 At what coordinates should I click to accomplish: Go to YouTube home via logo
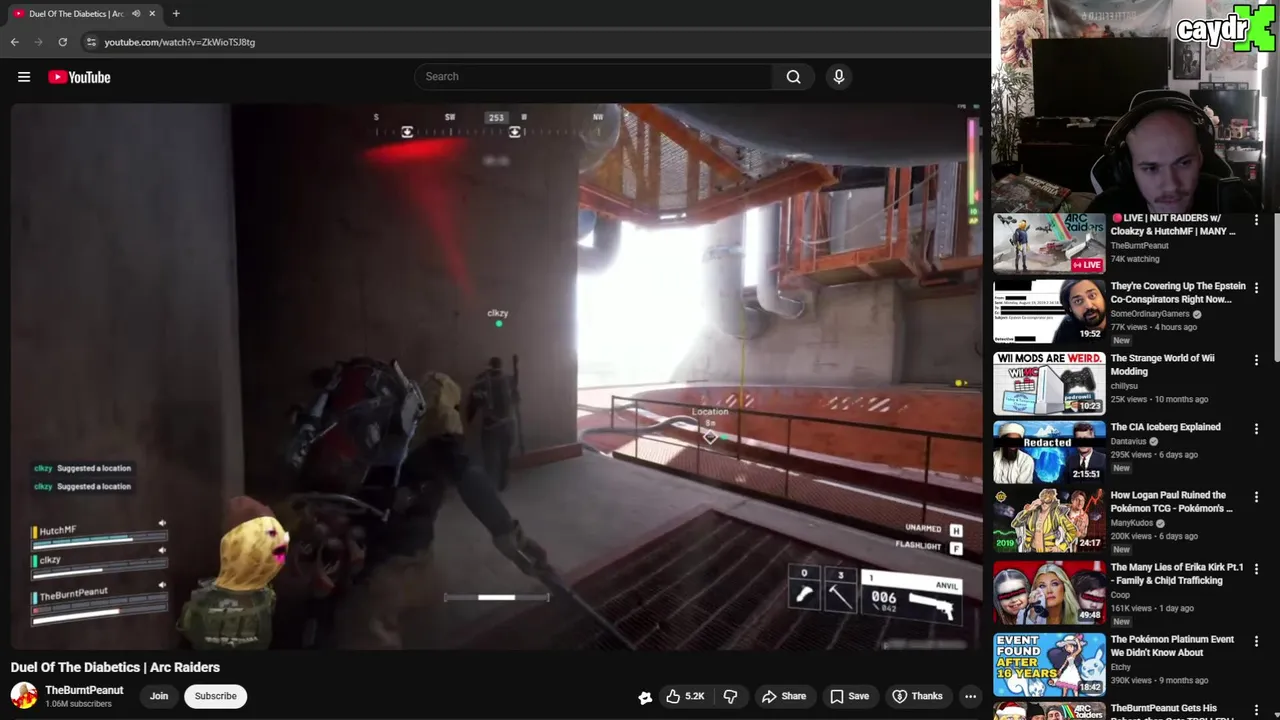point(79,77)
